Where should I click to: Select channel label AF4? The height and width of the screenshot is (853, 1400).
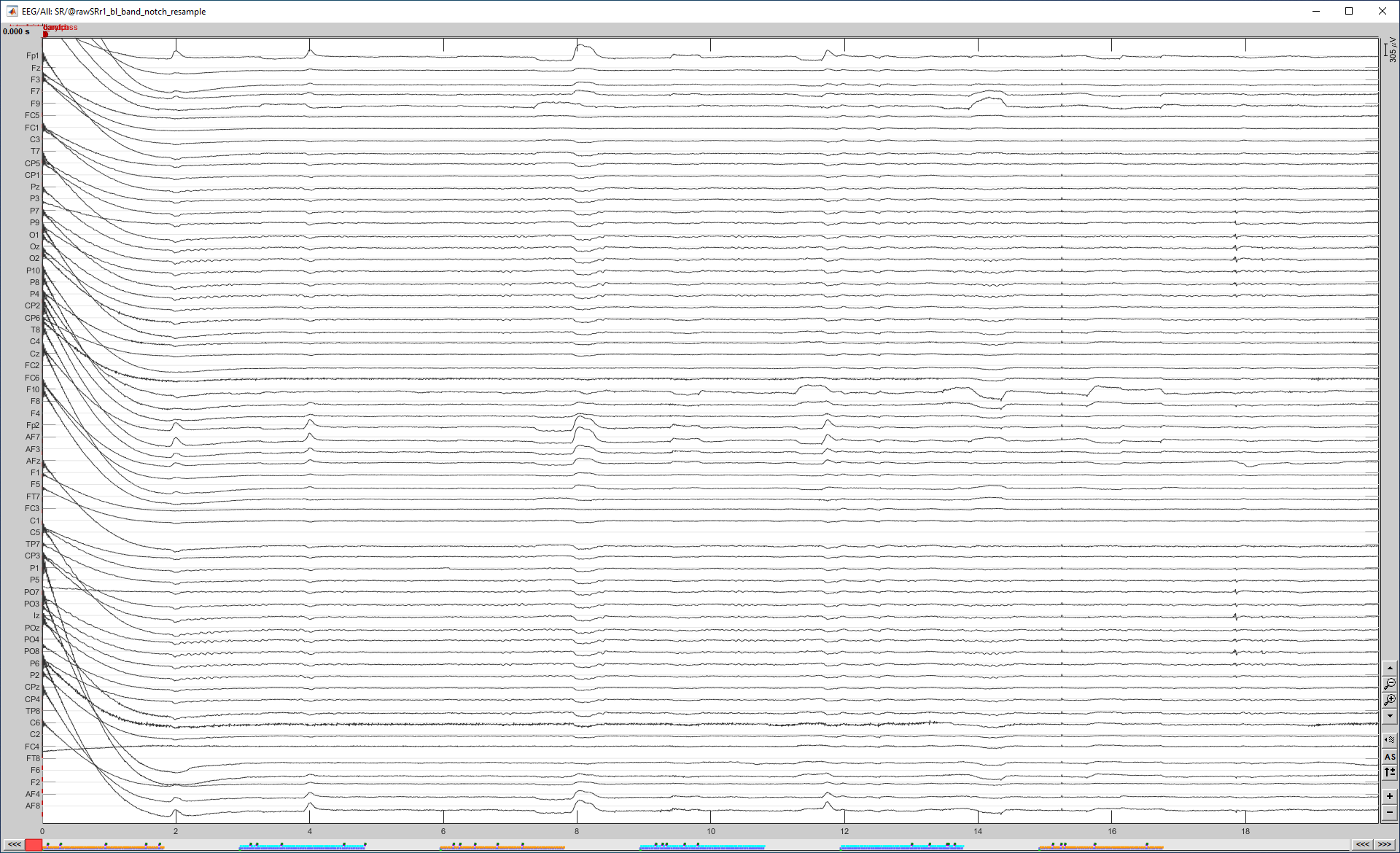33,794
